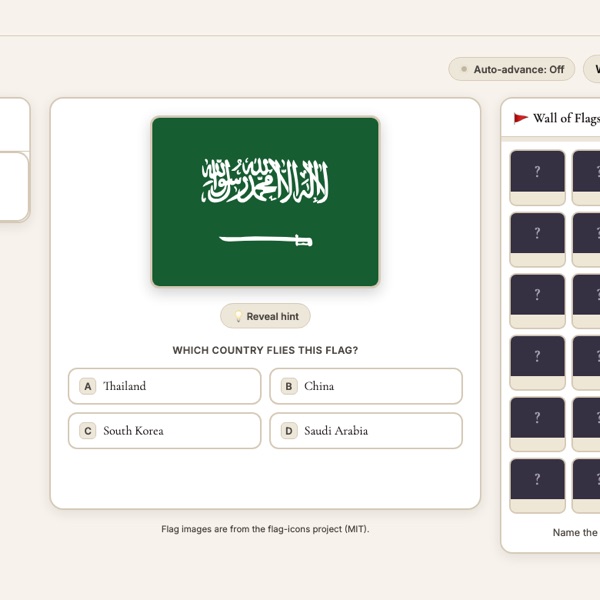Click the letter B badge next to China
Image resolution: width=600 pixels, height=600 pixels.
click(x=289, y=386)
